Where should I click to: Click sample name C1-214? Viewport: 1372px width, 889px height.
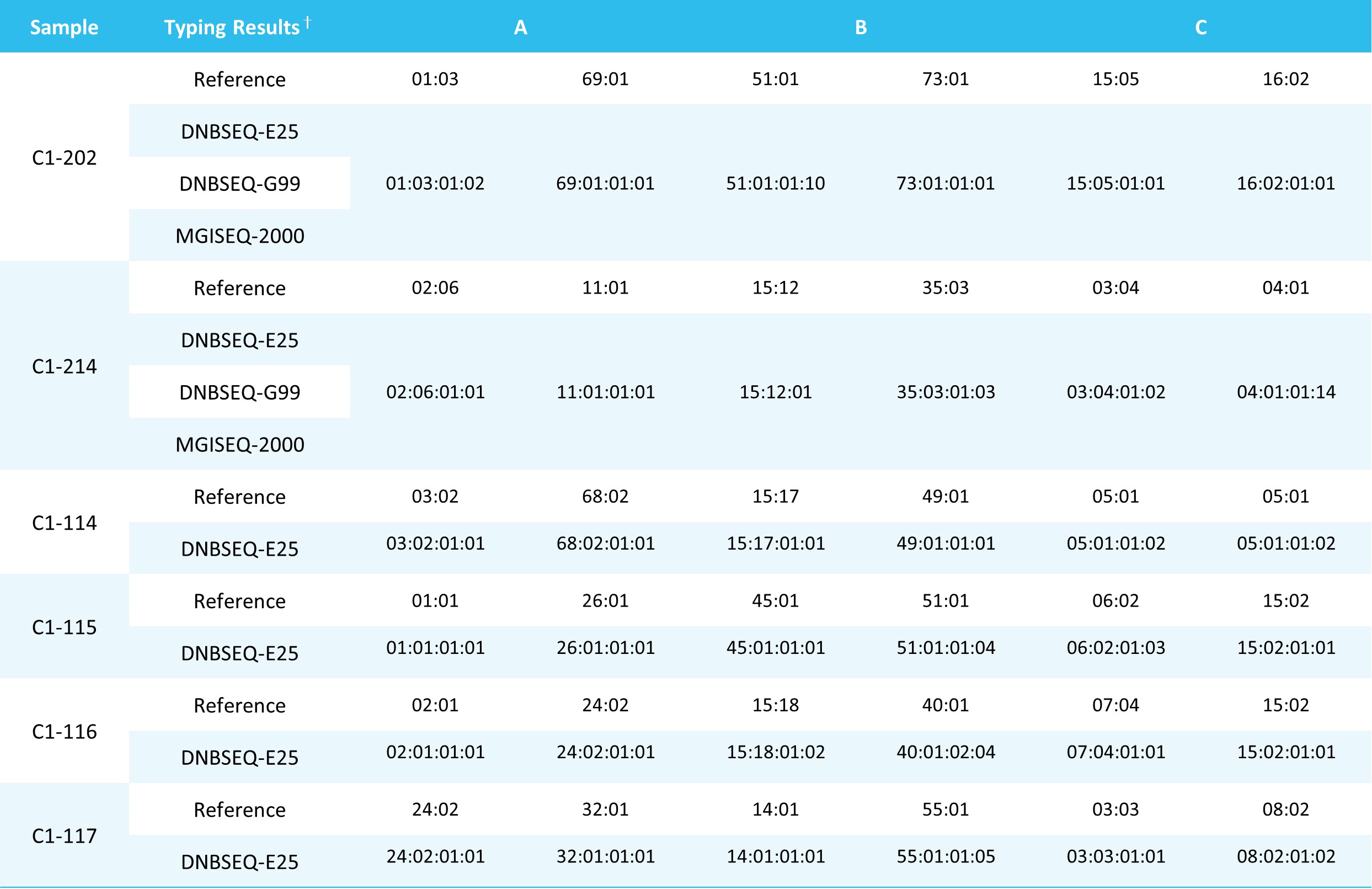click(x=64, y=366)
